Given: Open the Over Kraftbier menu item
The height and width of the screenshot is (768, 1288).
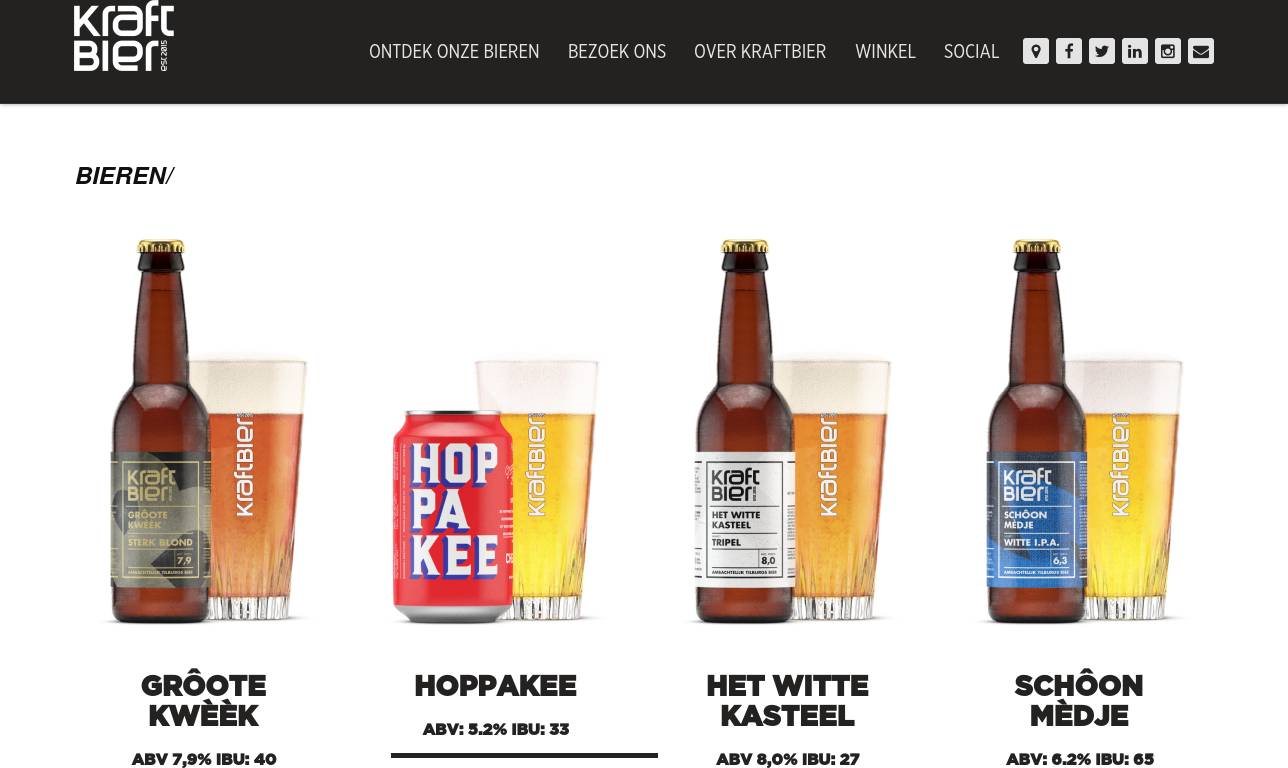Looking at the screenshot, I should (x=760, y=52).
